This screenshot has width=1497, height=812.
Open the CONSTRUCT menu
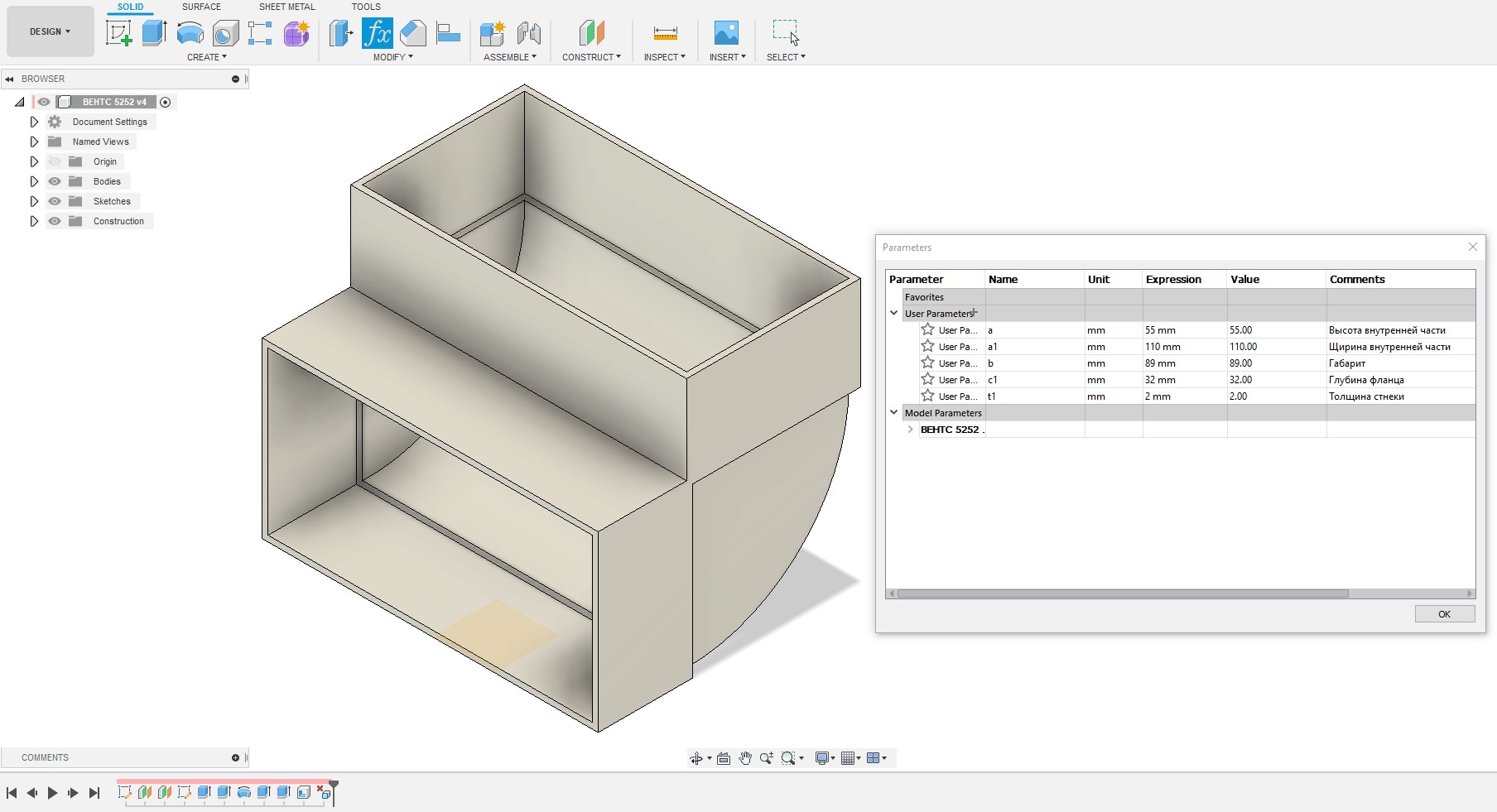[x=591, y=57]
